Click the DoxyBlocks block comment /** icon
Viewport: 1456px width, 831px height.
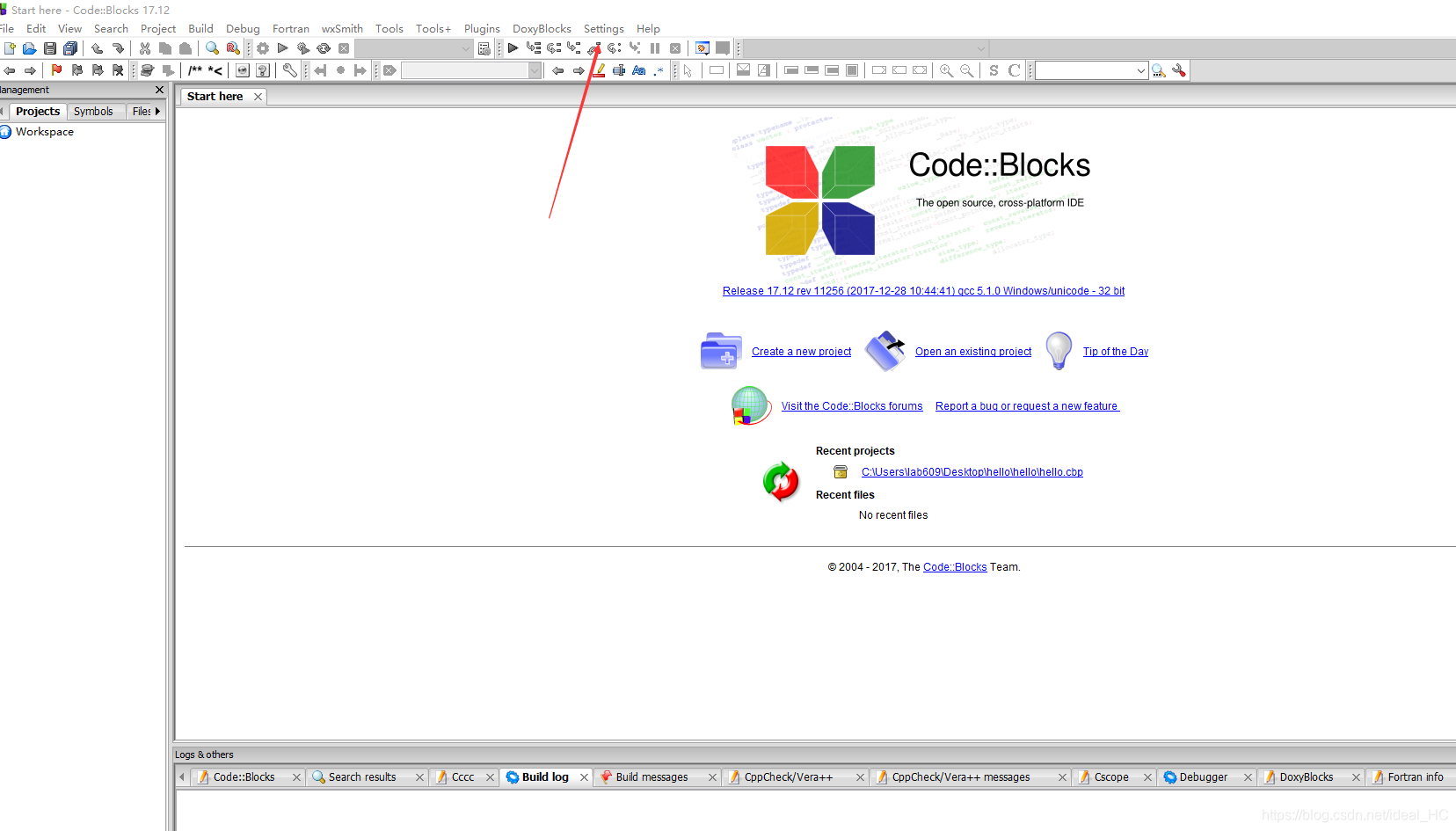(195, 70)
